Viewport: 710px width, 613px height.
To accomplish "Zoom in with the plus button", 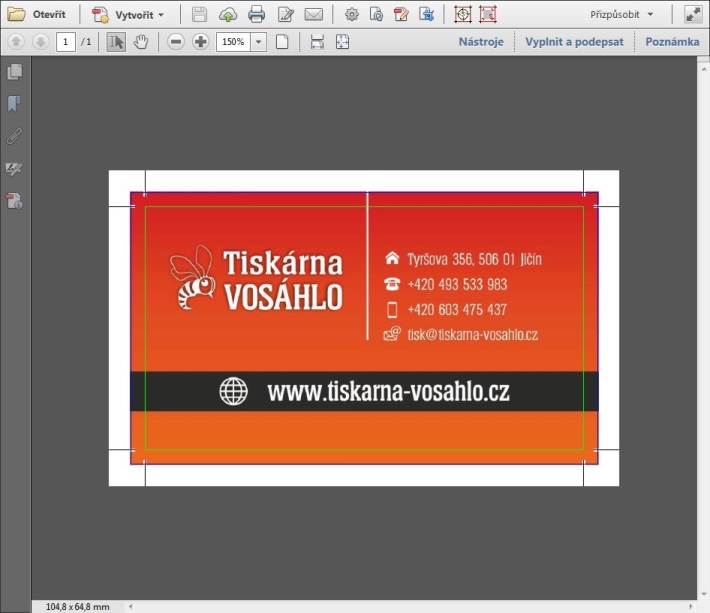I will point(200,42).
